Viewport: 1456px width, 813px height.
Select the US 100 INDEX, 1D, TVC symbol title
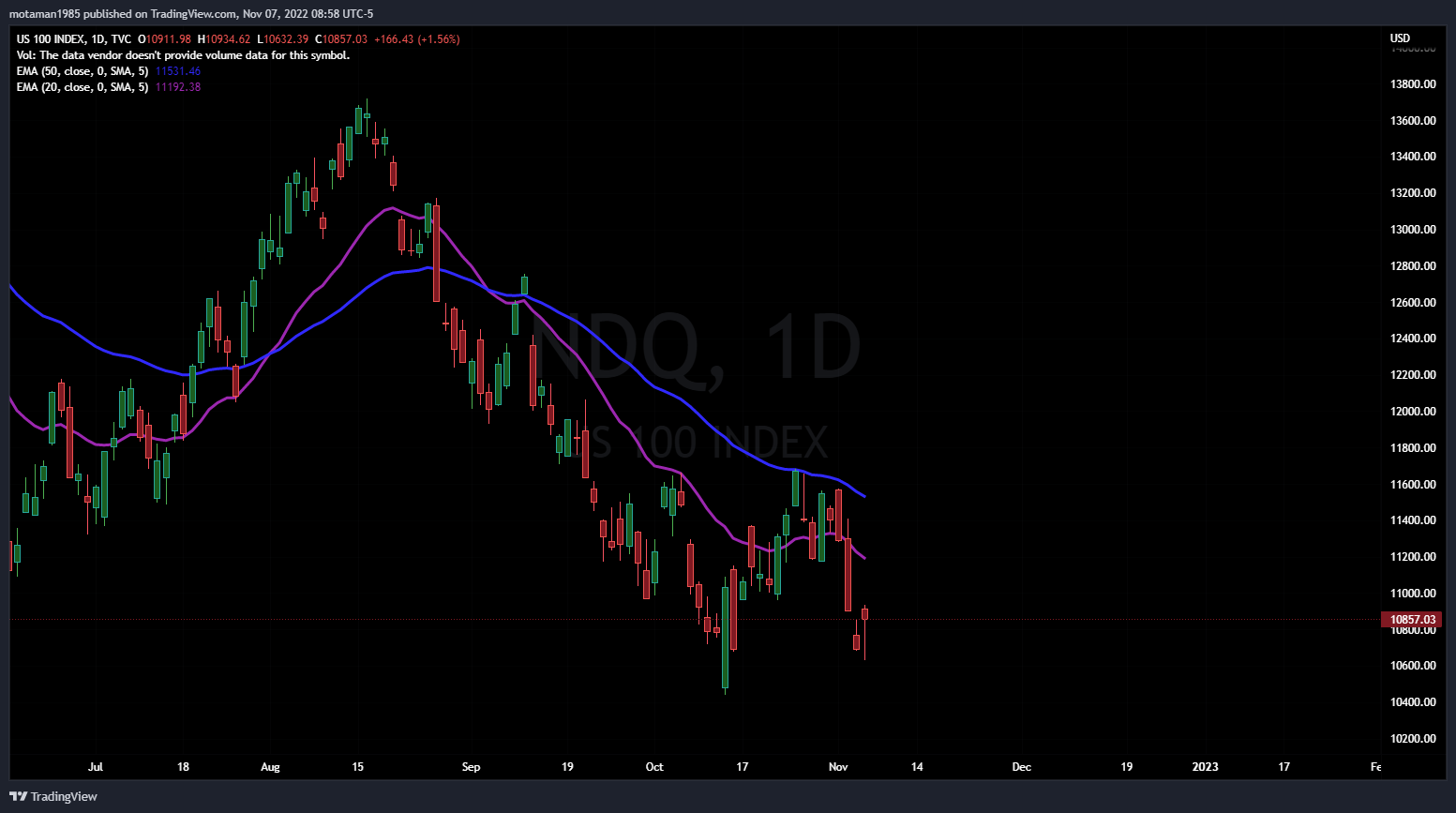tap(74, 39)
